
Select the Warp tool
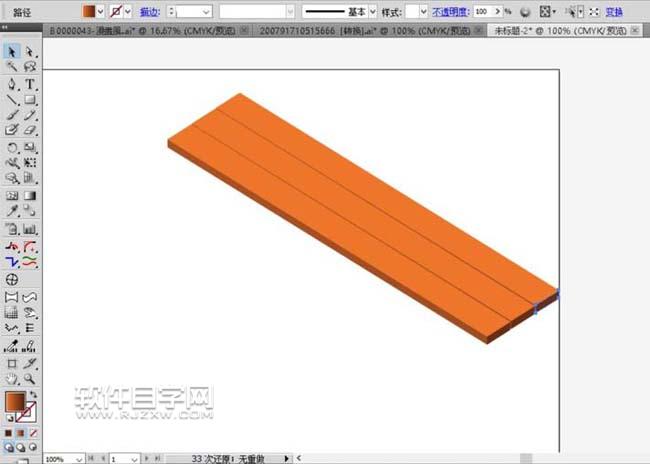(12, 163)
